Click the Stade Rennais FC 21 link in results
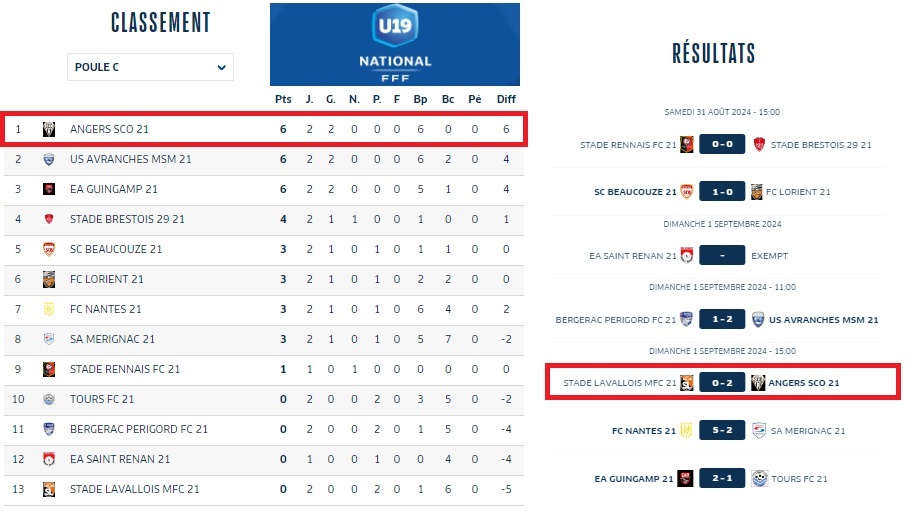Viewport: 911px width, 512px height. [x=628, y=145]
